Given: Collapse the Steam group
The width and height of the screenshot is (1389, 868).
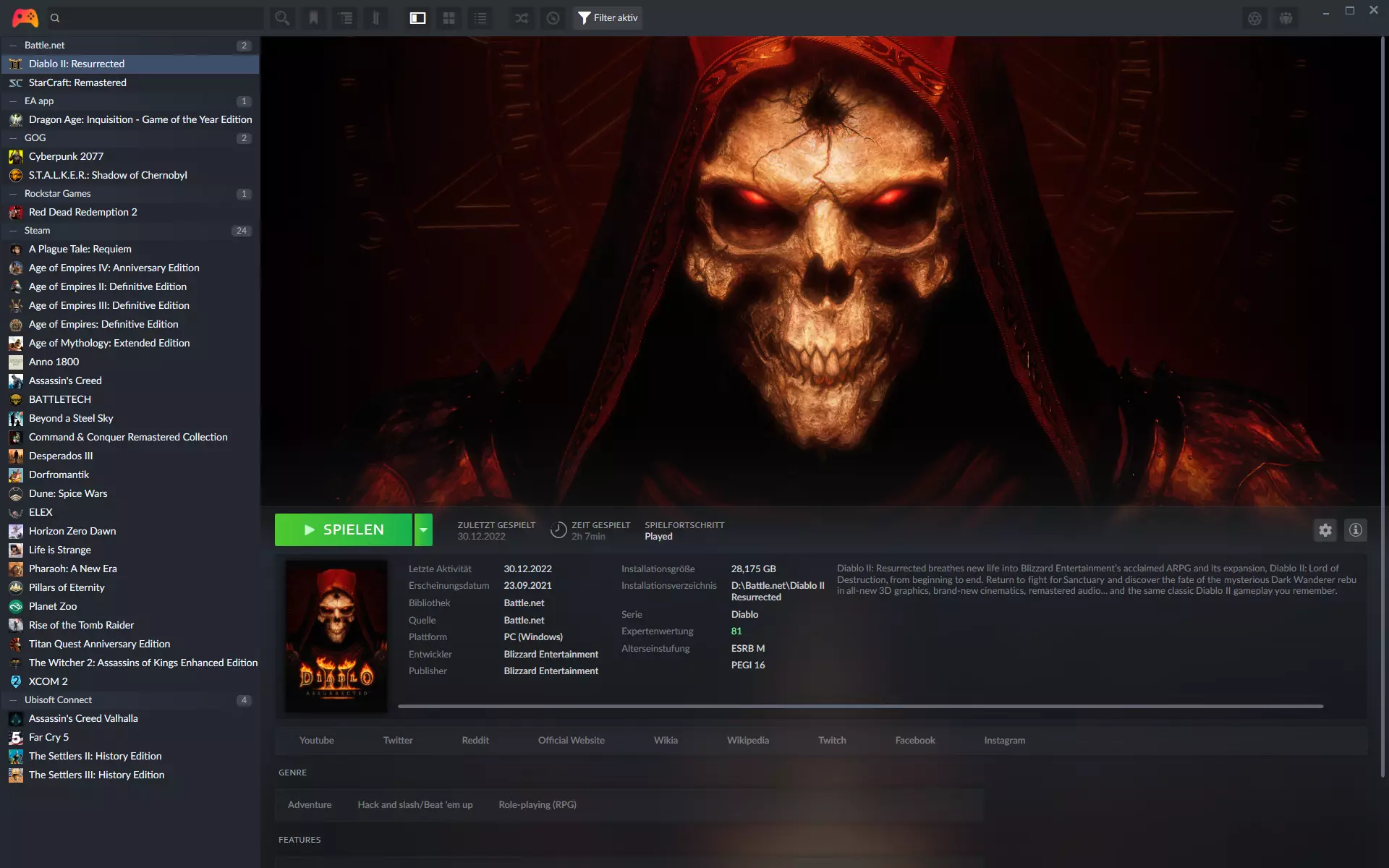Looking at the screenshot, I should [x=13, y=231].
